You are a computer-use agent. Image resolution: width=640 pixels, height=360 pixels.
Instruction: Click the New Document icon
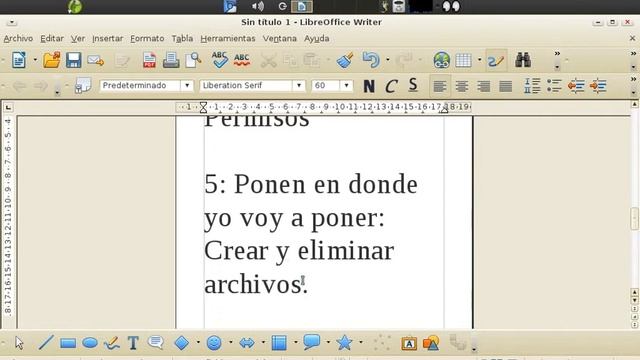[19, 60]
